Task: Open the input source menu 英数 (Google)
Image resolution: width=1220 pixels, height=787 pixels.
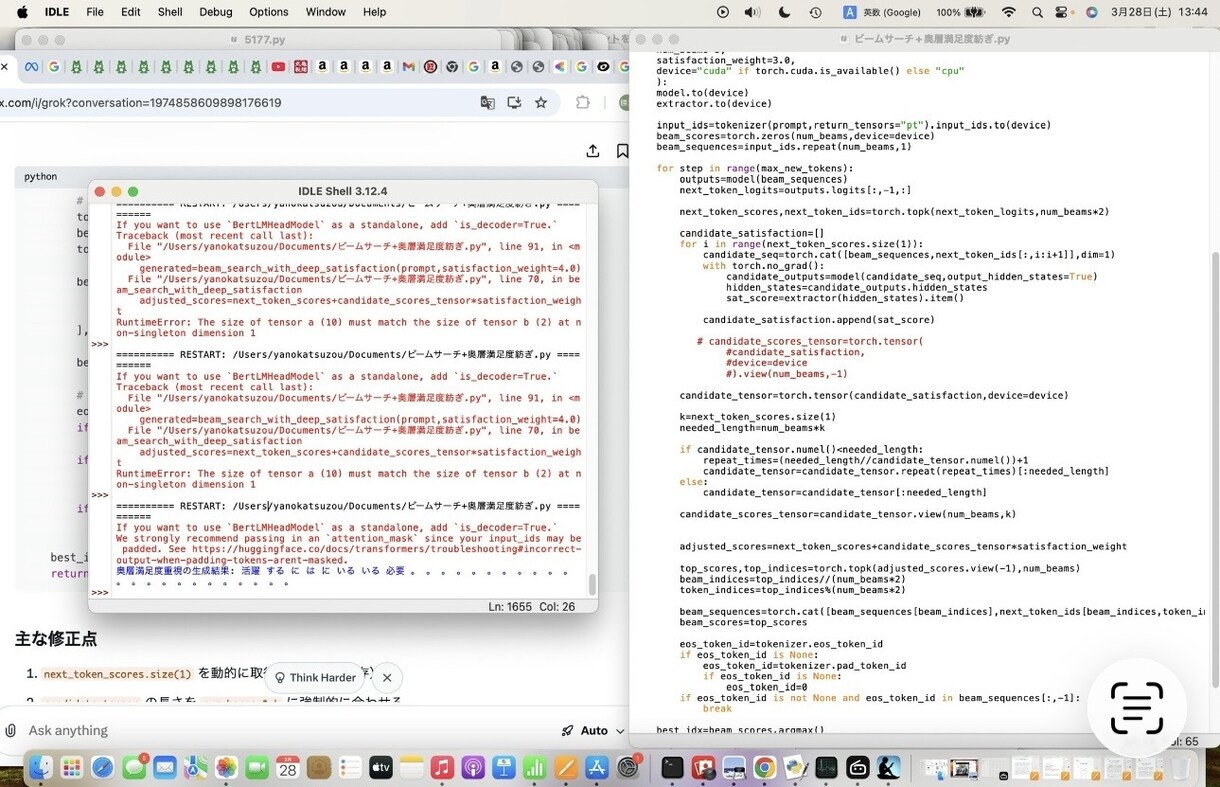Action: [x=881, y=12]
